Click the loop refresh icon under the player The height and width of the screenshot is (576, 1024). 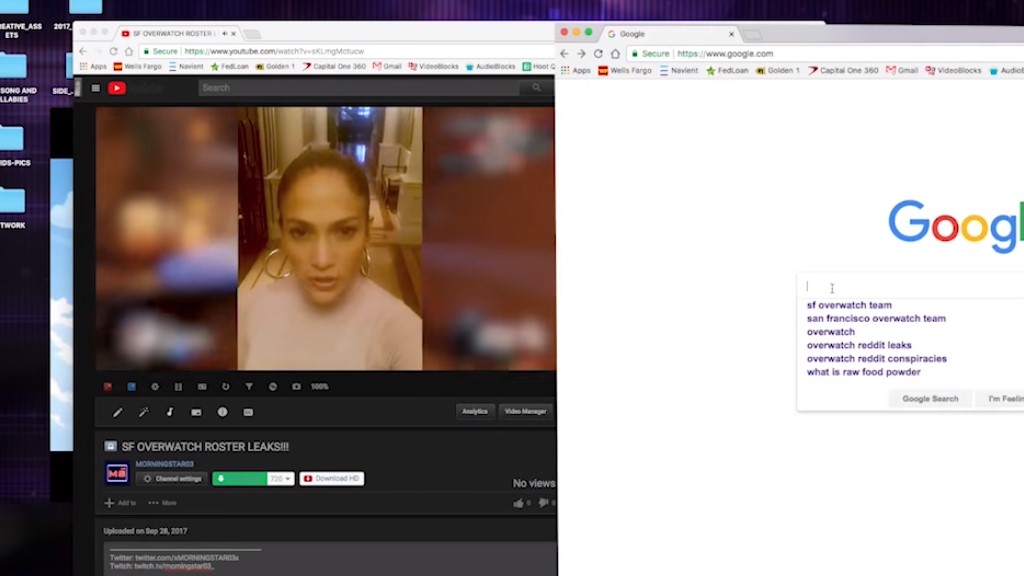point(225,387)
